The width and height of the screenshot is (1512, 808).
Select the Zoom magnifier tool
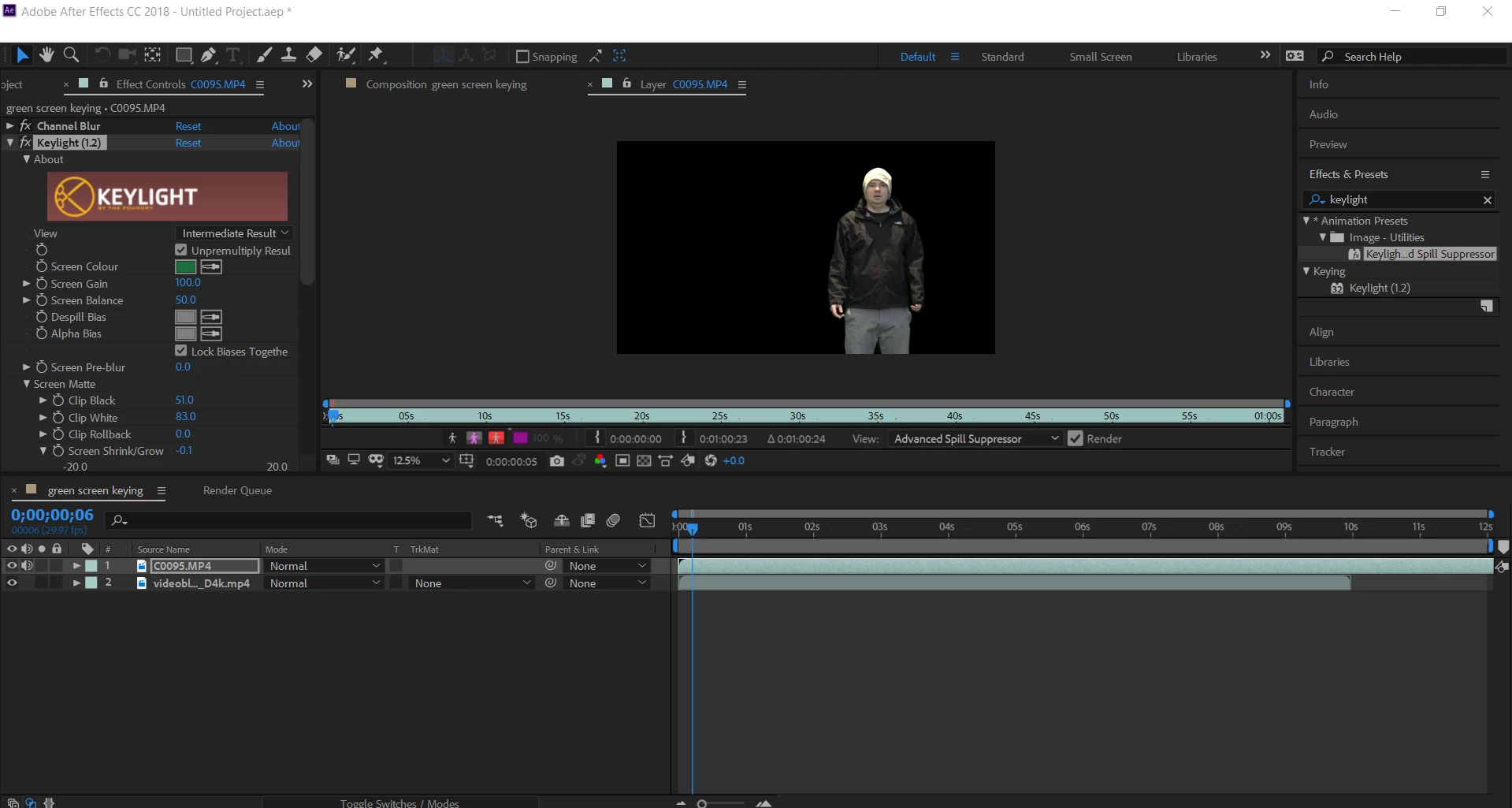click(71, 55)
